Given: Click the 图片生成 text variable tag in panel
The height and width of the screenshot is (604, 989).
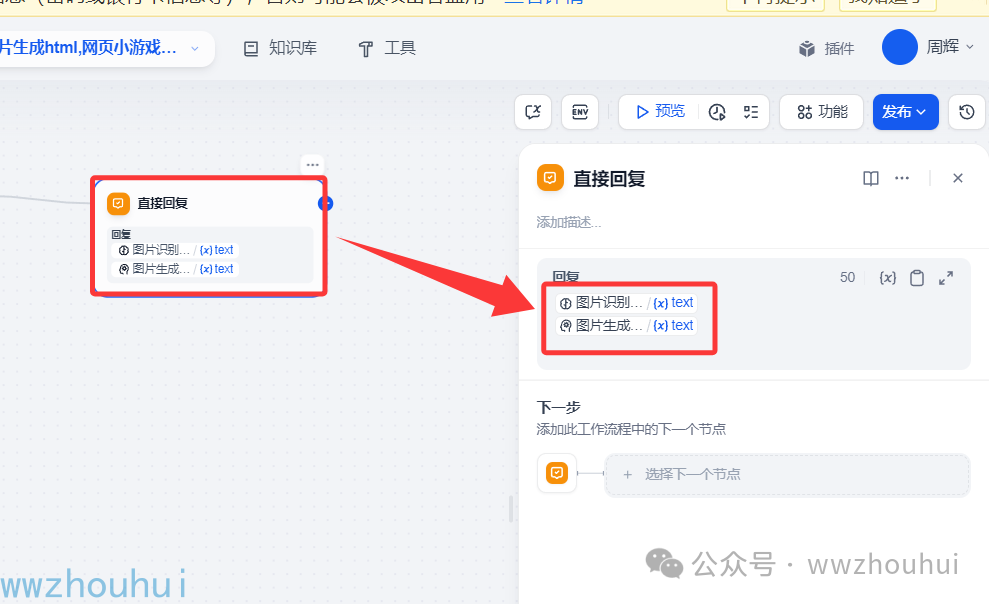Looking at the screenshot, I should pos(626,326).
